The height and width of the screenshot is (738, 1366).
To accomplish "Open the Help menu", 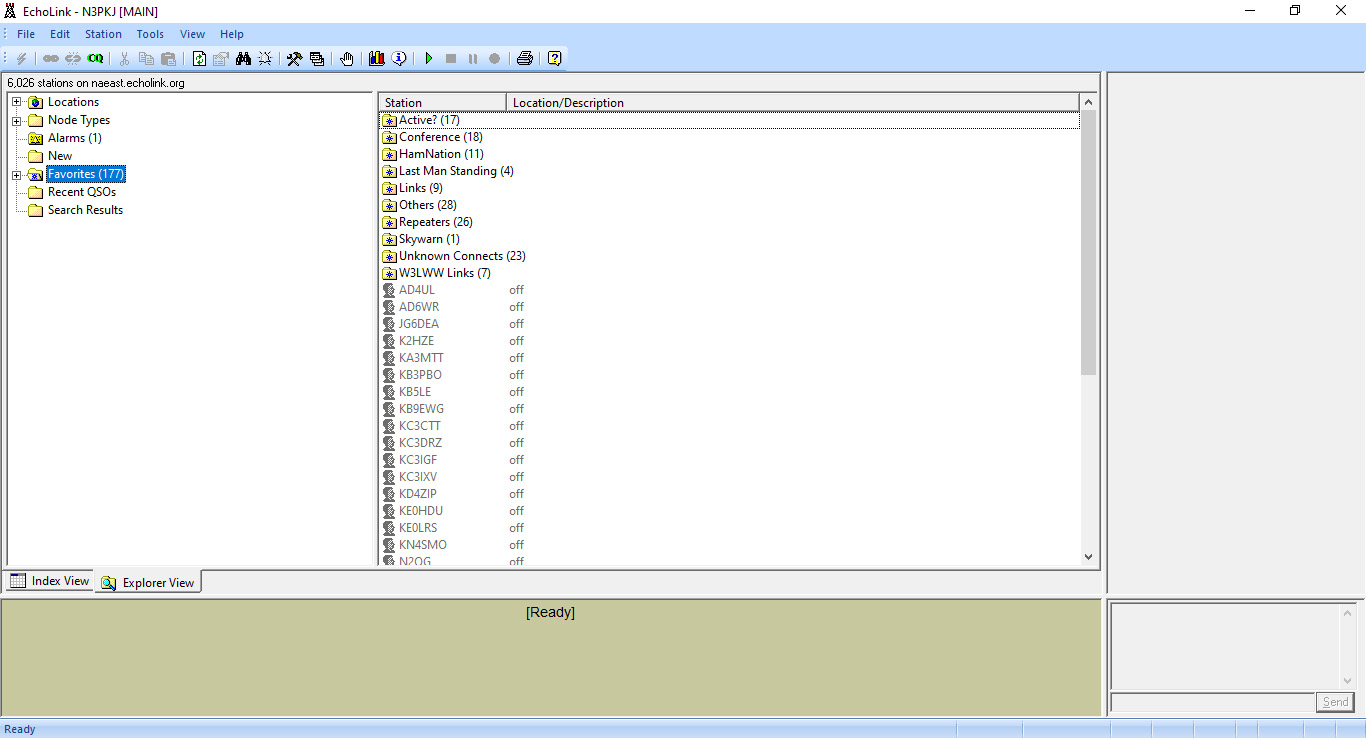I will 232,34.
